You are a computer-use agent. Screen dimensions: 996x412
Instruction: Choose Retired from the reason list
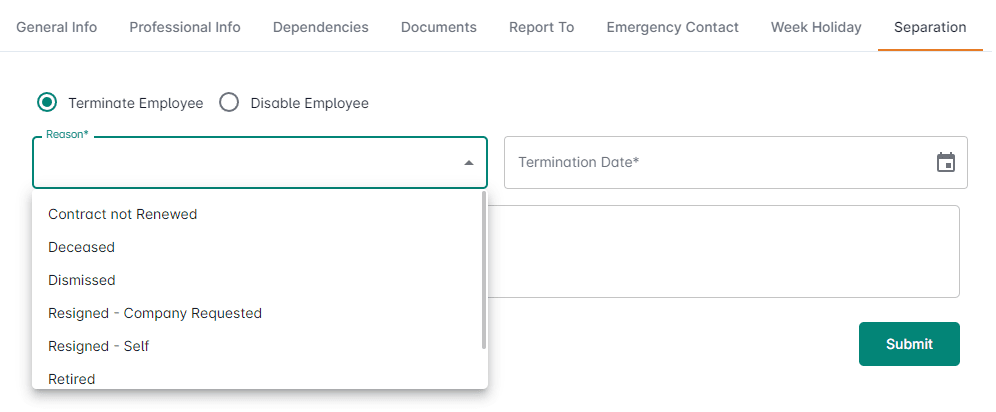coord(72,378)
